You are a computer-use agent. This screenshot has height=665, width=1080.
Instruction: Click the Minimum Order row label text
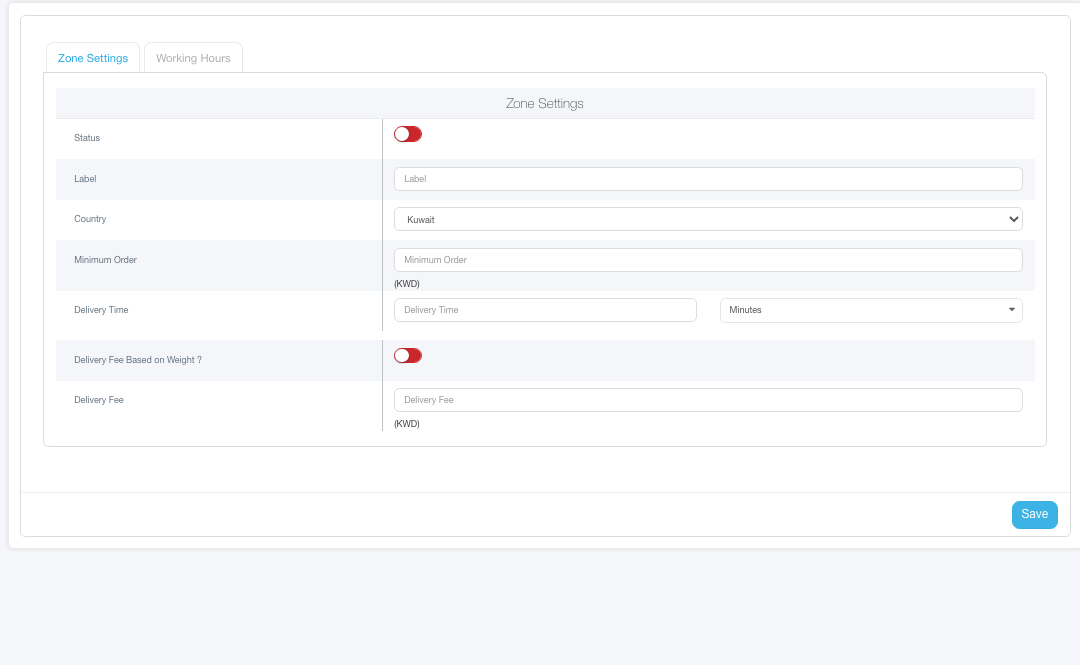tap(105, 260)
